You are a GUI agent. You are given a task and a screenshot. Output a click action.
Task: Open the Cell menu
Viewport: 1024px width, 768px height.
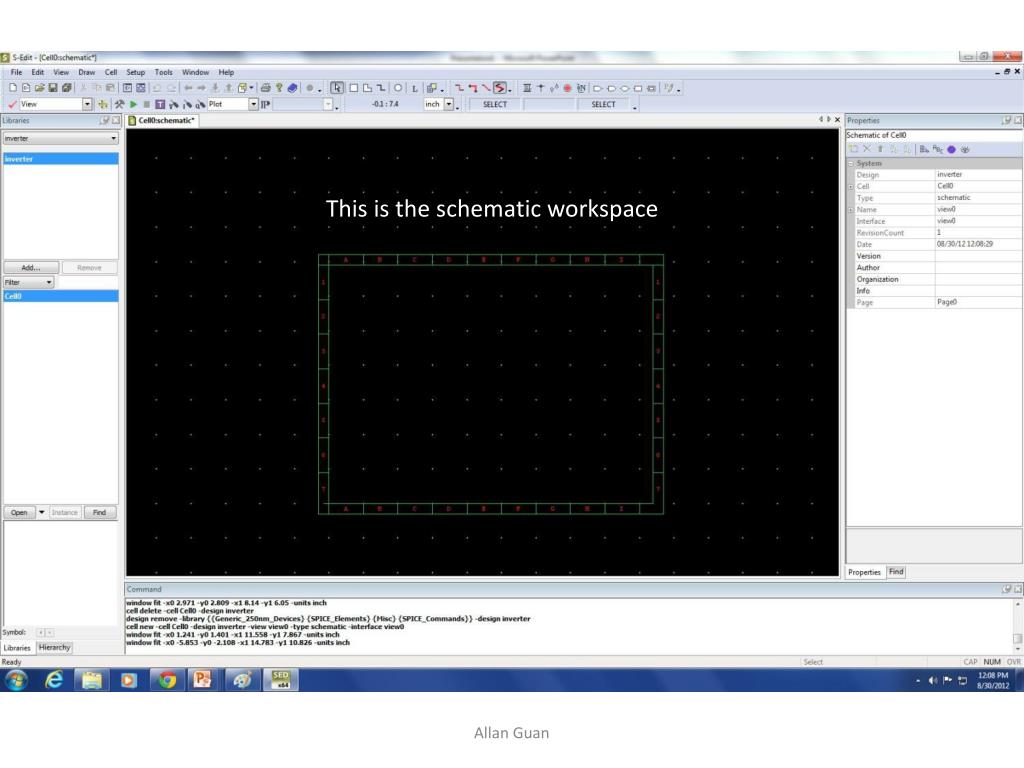111,72
